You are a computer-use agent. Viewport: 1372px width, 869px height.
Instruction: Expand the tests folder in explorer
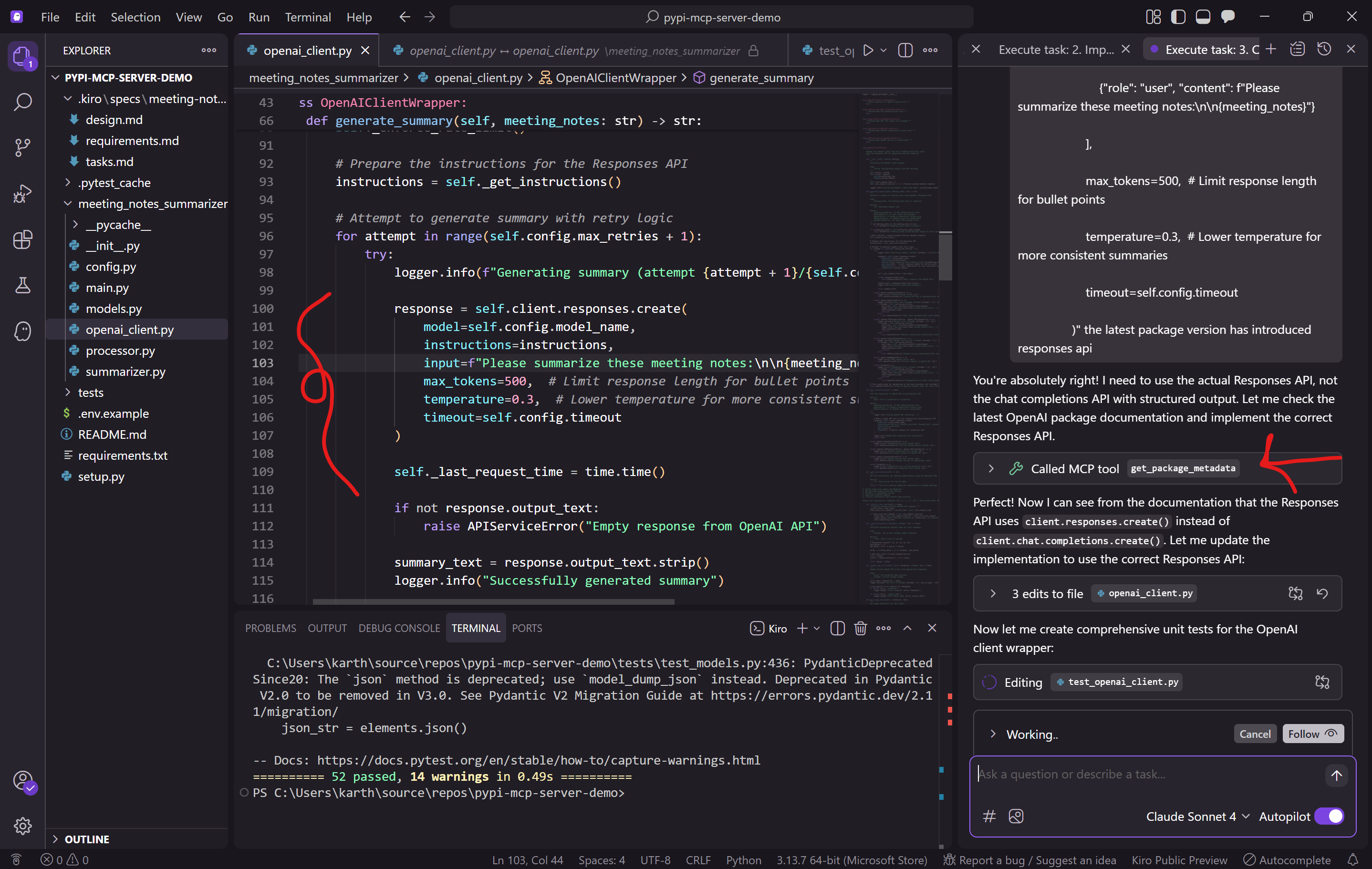[x=91, y=393]
